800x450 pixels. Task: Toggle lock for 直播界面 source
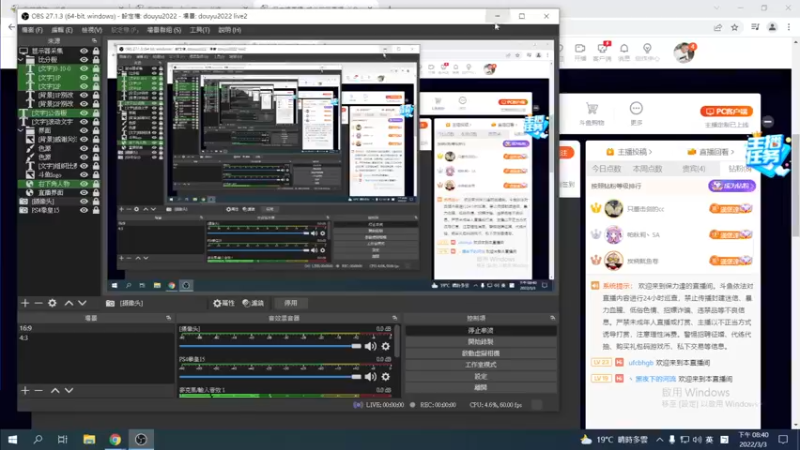click(x=96, y=192)
